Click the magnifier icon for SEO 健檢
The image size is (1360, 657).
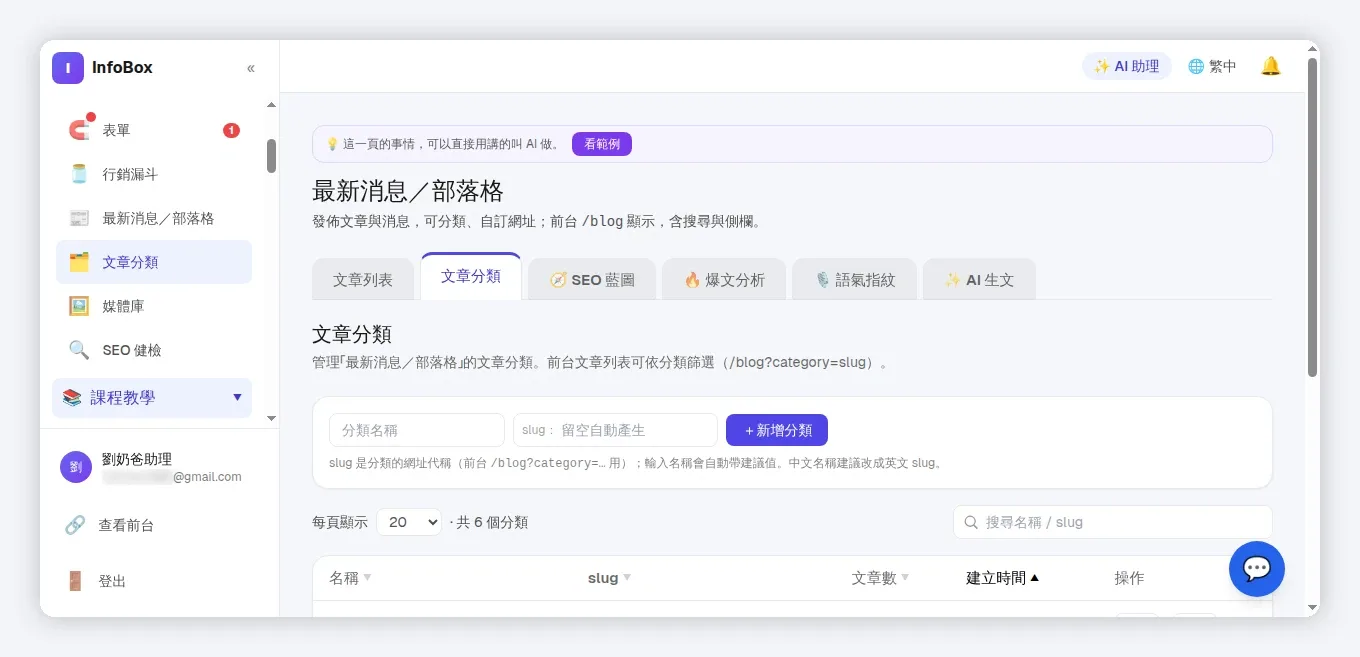click(79, 350)
